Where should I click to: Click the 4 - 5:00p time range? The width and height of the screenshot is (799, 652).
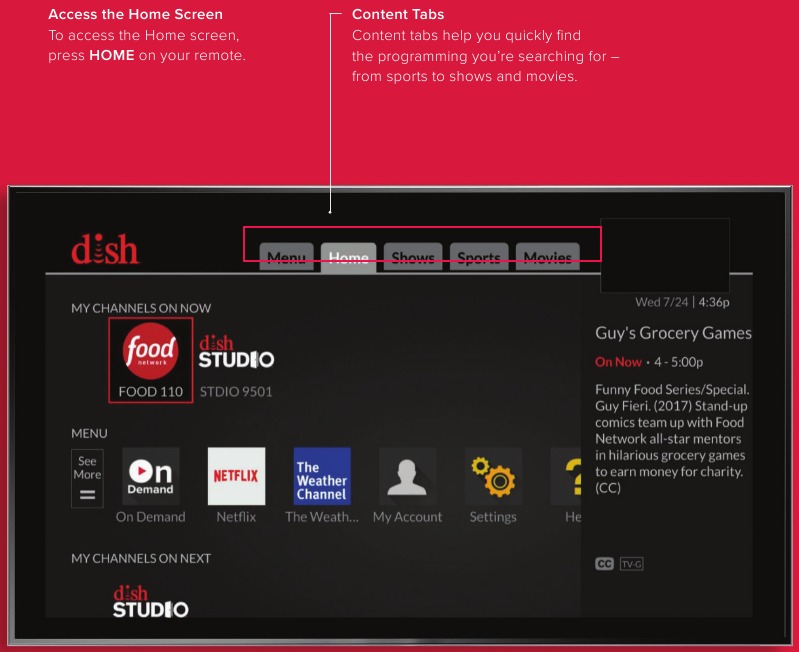coord(679,362)
